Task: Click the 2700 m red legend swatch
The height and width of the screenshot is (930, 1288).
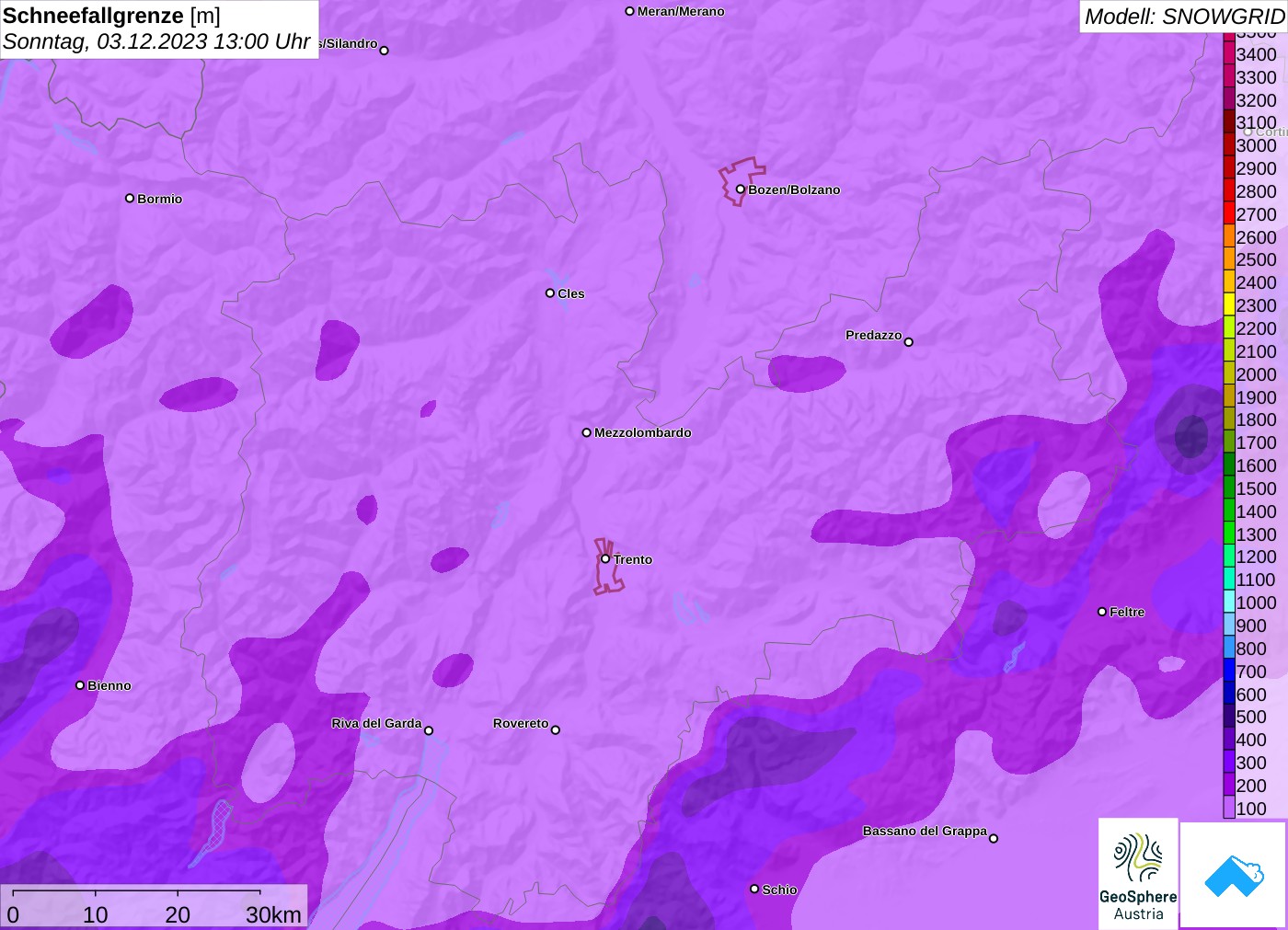Action: pos(1229,214)
